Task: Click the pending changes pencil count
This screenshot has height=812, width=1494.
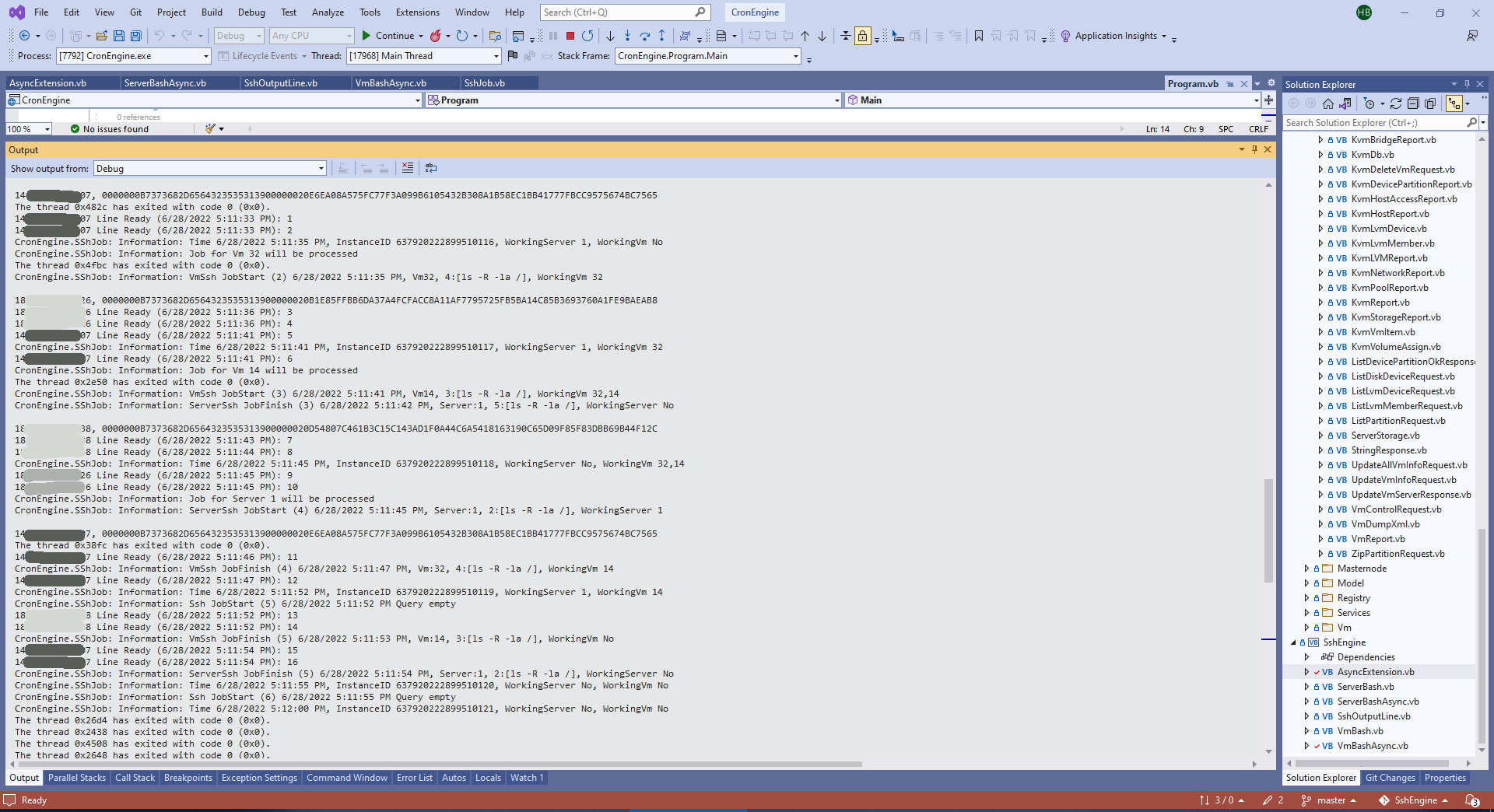Action: point(1273,800)
